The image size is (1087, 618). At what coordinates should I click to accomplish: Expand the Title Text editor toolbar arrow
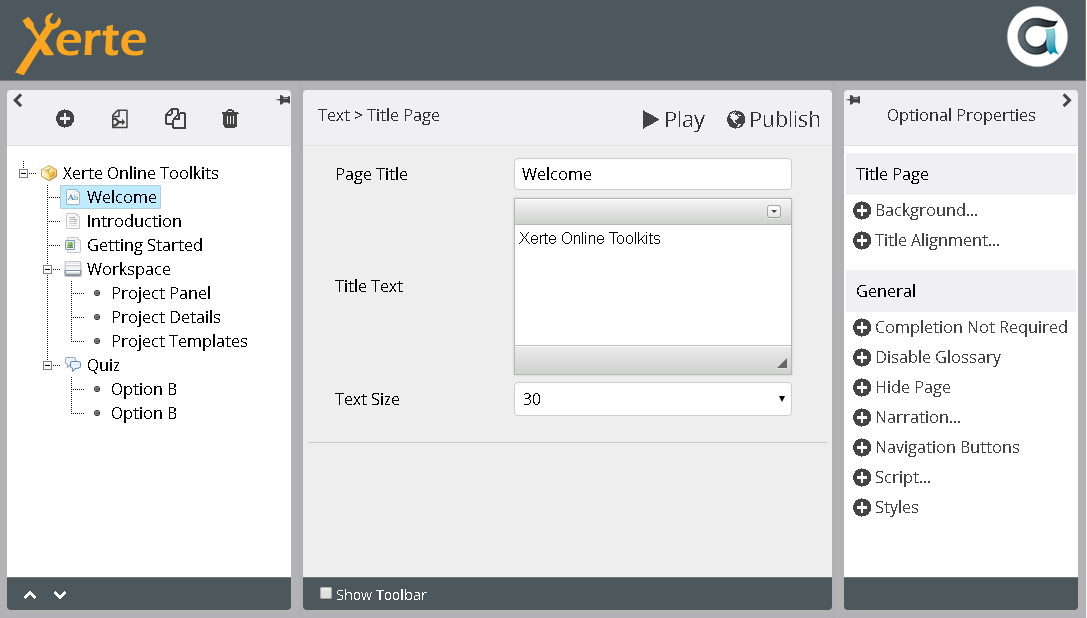pos(774,212)
